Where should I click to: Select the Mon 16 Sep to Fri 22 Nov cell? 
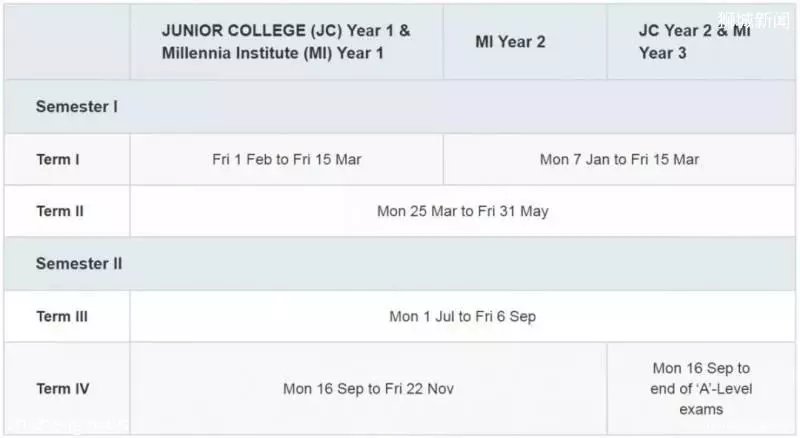pos(368,389)
